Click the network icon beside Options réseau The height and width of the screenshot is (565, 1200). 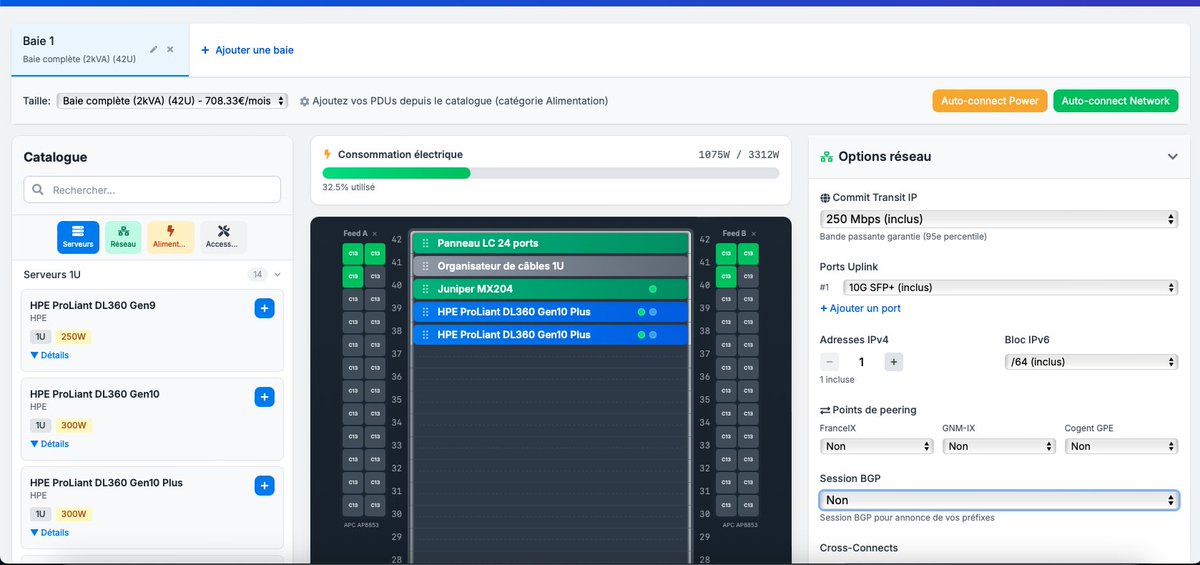pyautogui.click(x=827, y=157)
